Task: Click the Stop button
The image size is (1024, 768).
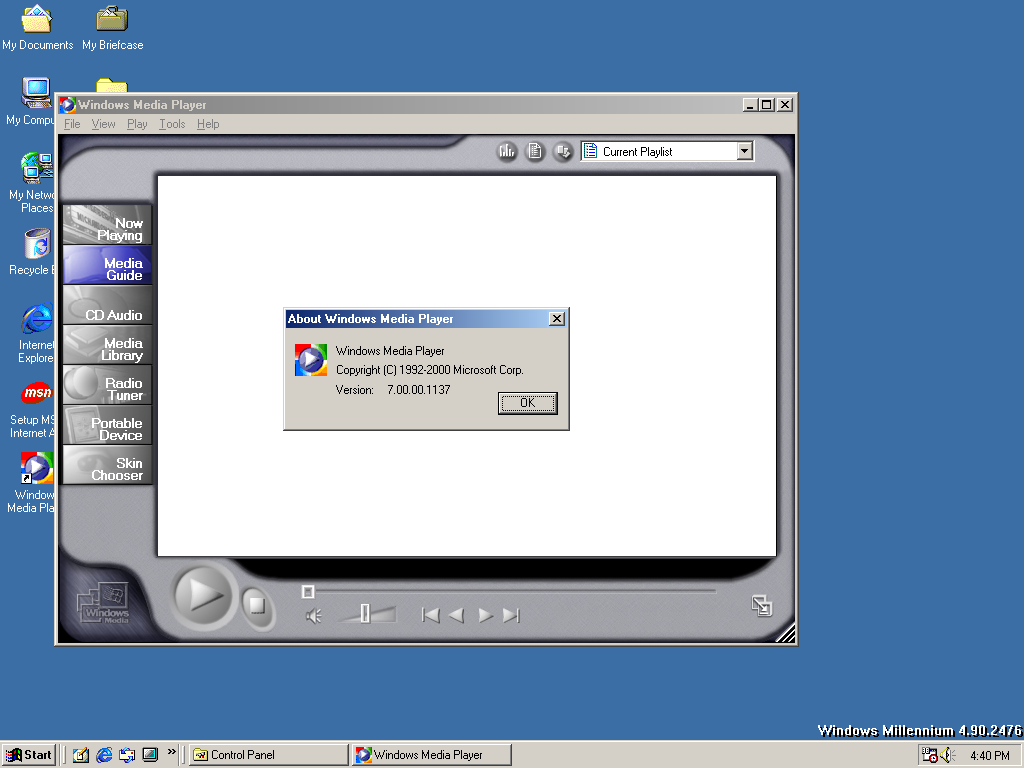Action: (x=257, y=606)
